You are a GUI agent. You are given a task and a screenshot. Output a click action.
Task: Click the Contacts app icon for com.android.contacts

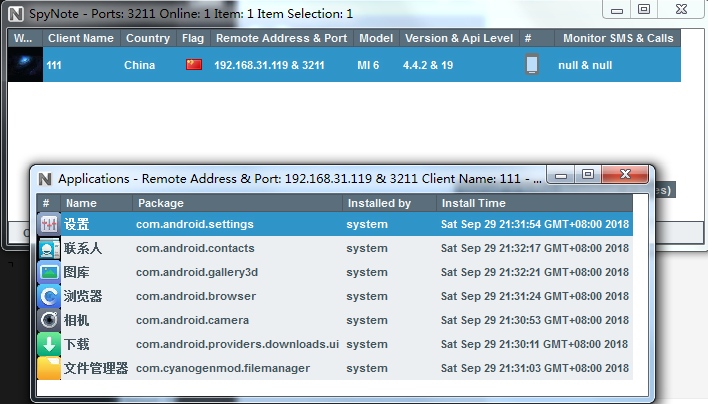point(49,248)
